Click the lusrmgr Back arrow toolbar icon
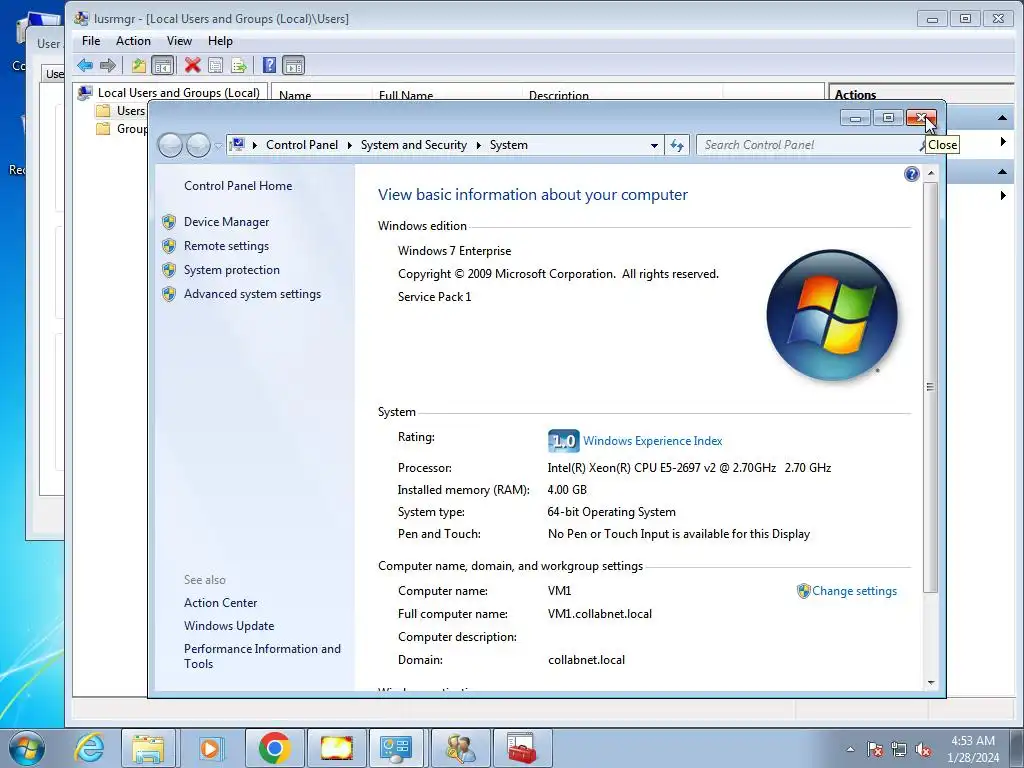Image resolution: width=1024 pixels, height=768 pixels. (x=85, y=65)
